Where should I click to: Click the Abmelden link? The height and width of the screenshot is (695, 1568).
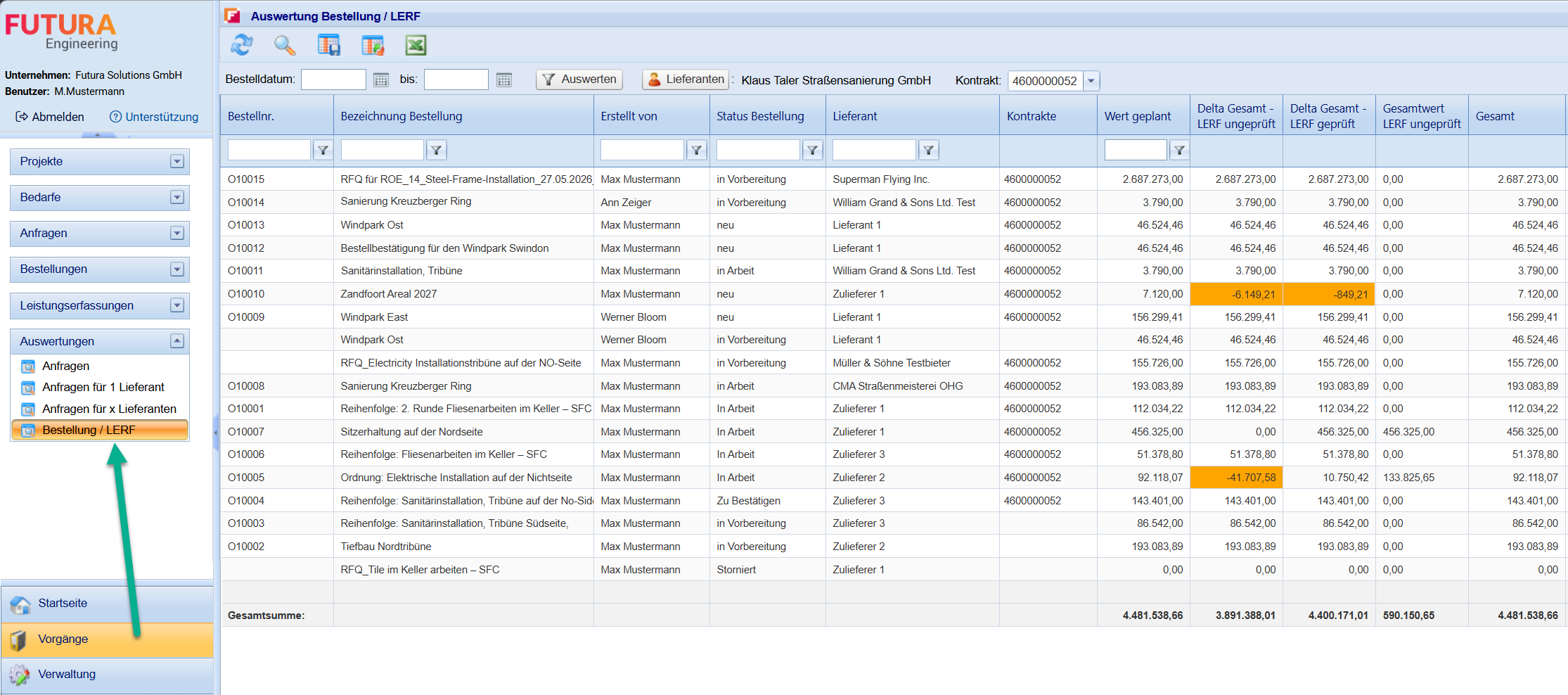pyautogui.click(x=50, y=117)
